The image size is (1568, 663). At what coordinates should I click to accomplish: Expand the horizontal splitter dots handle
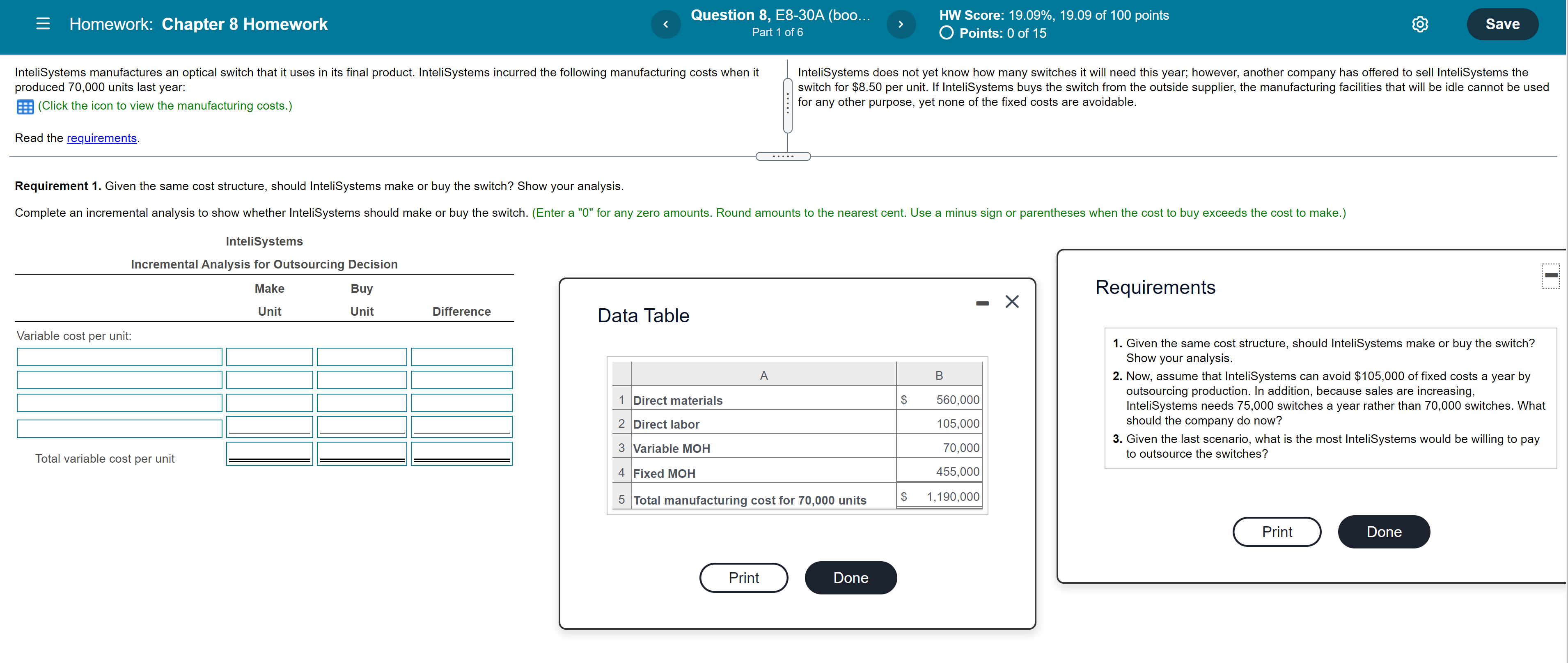pyautogui.click(x=783, y=156)
